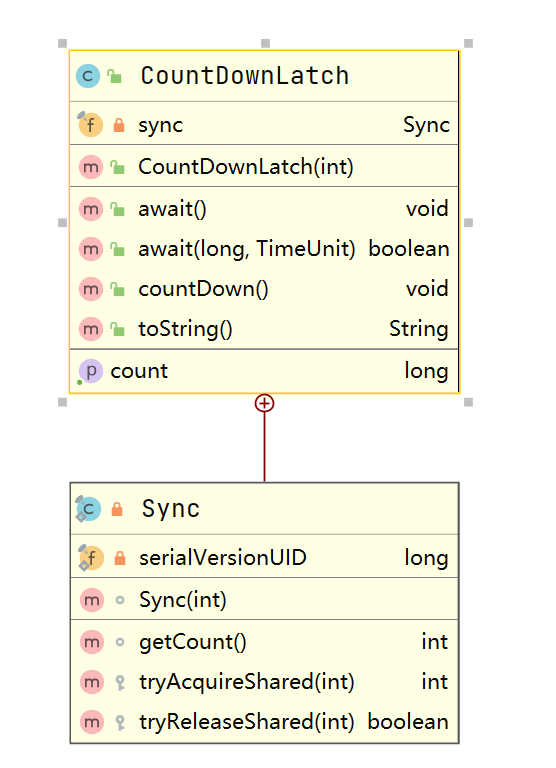Click the top-left selection handle

pos(62,43)
